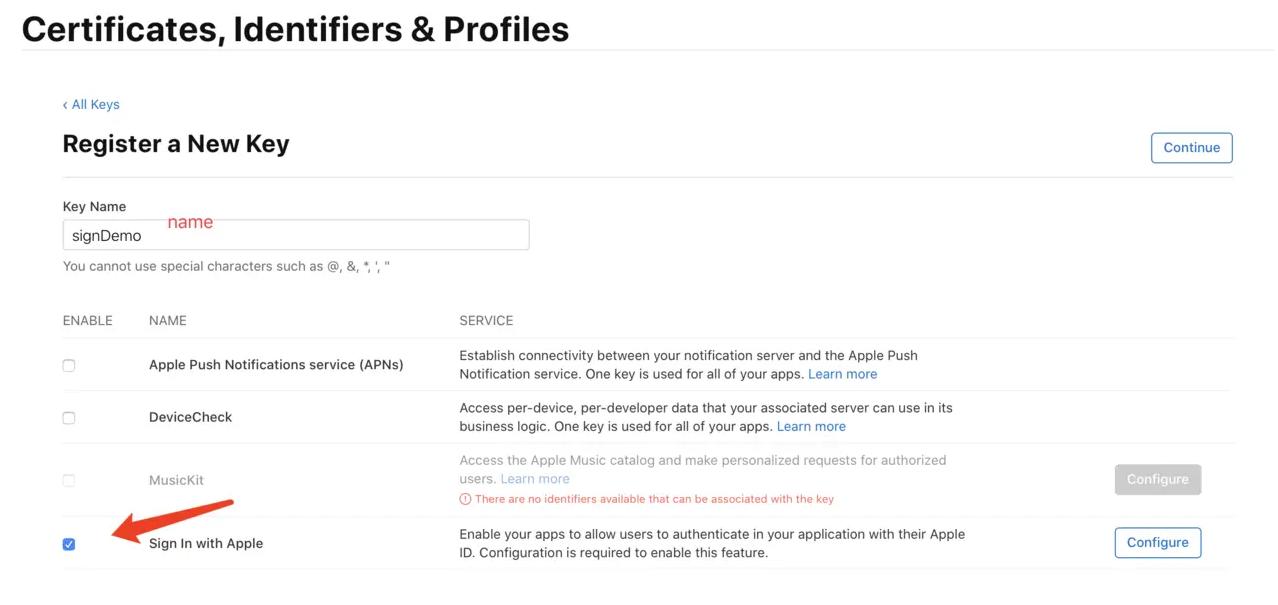Toggle the MusicKit checkbox

pos(68,480)
